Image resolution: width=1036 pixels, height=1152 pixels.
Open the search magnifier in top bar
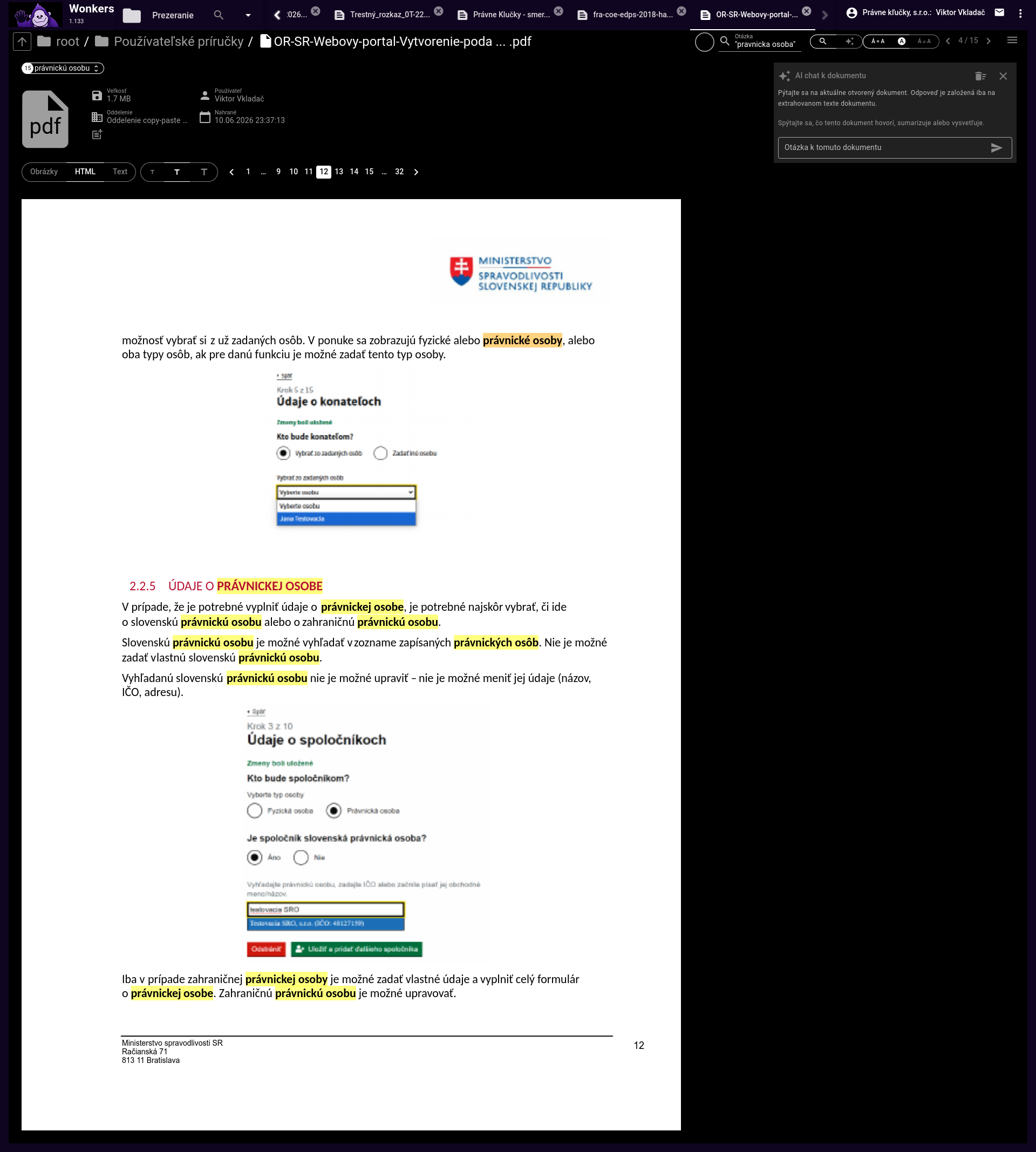[x=219, y=15]
